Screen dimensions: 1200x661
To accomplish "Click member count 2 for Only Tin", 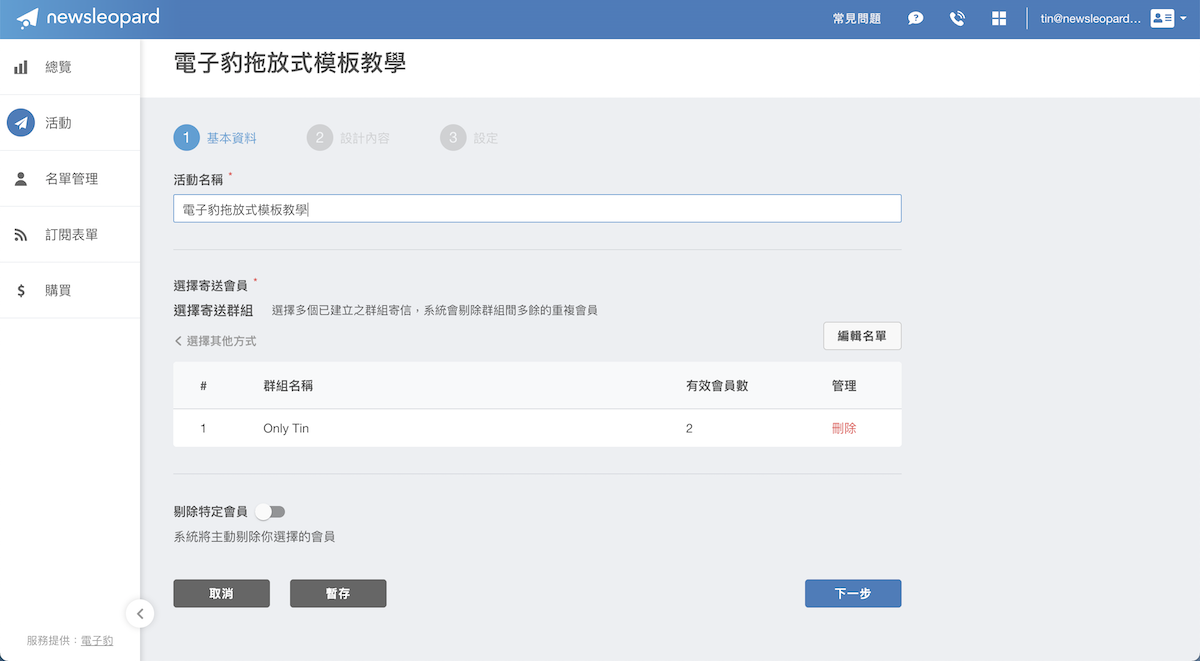I will 689,428.
